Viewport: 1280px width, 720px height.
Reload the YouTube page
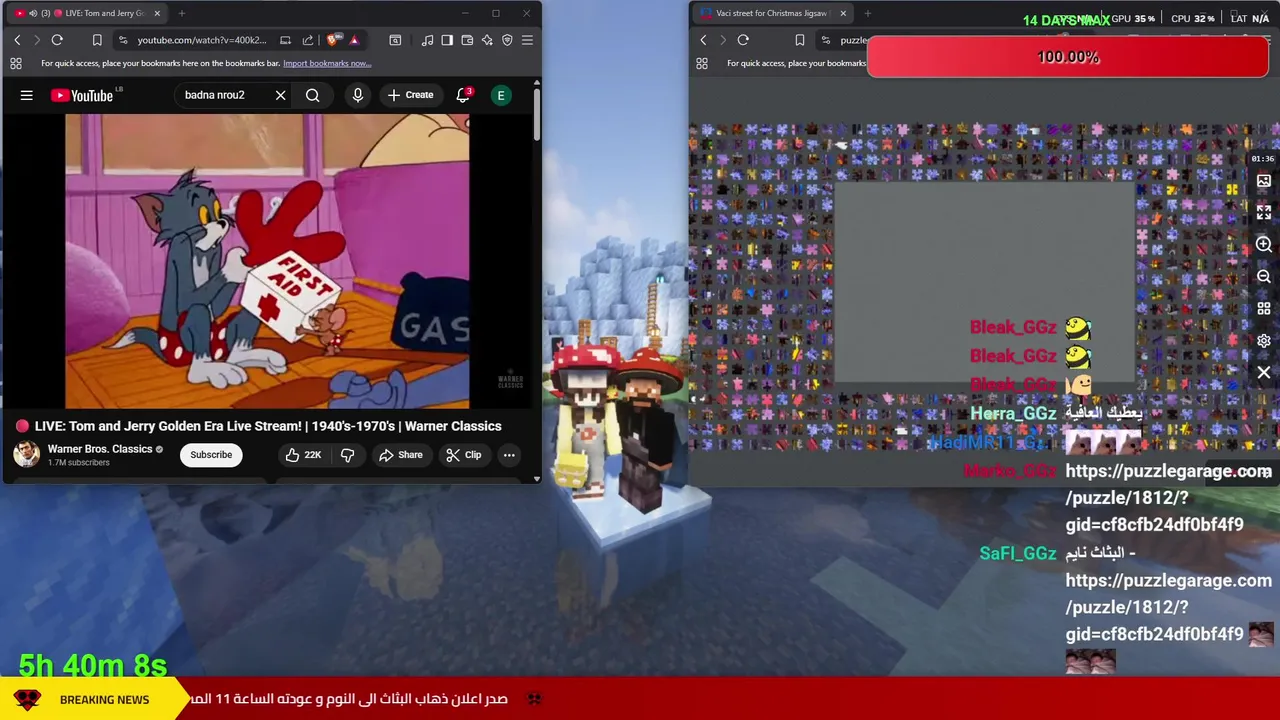57,40
